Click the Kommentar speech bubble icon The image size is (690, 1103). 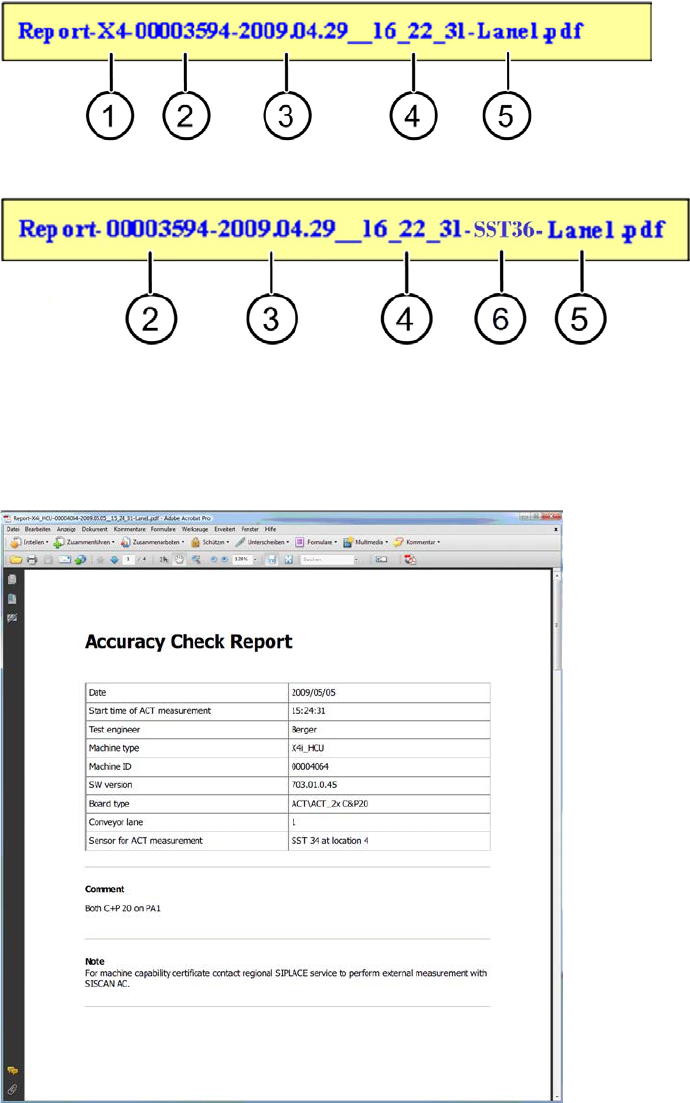click(398, 542)
